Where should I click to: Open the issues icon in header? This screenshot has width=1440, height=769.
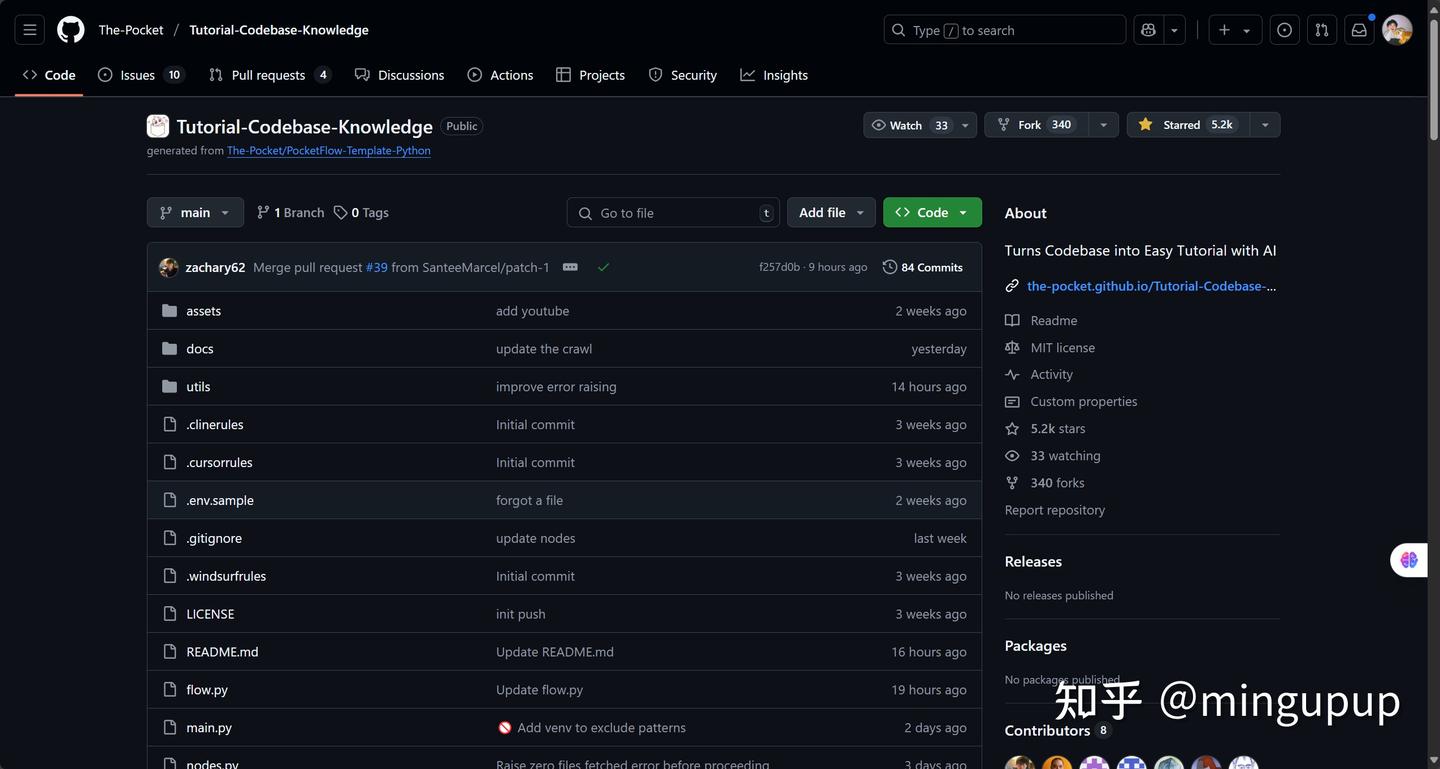pyautogui.click(x=1285, y=30)
